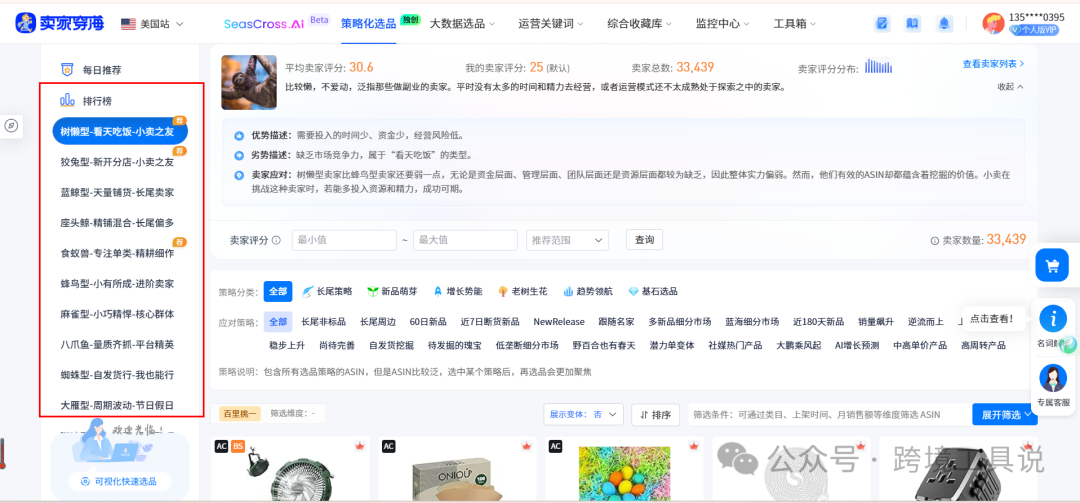The width and height of the screenshot is (1080, 503).
Task: Open the SeasCross.Ai Beta tab
Action: click(277, 23)
